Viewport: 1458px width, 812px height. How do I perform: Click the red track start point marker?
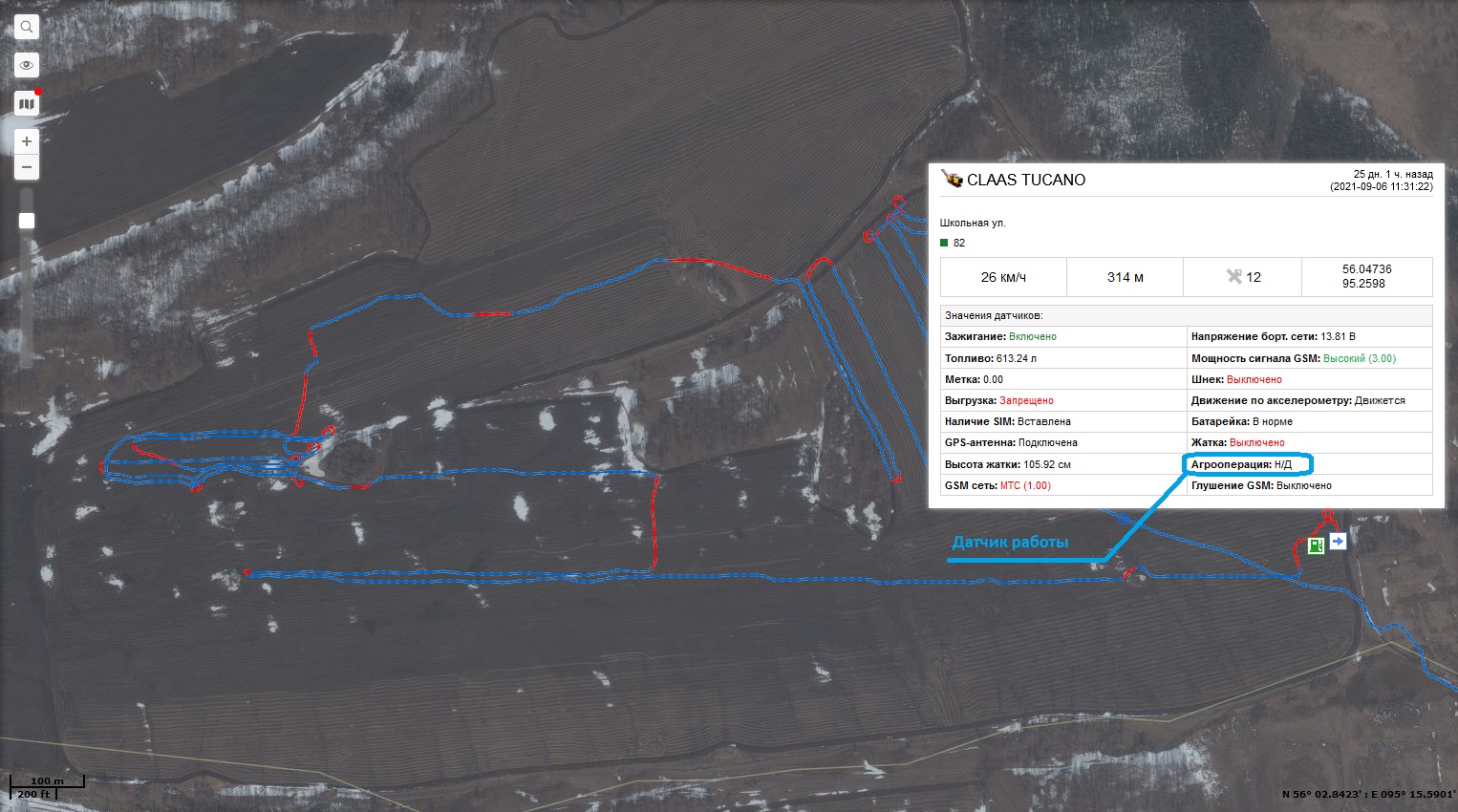click(x=247, y=572)
